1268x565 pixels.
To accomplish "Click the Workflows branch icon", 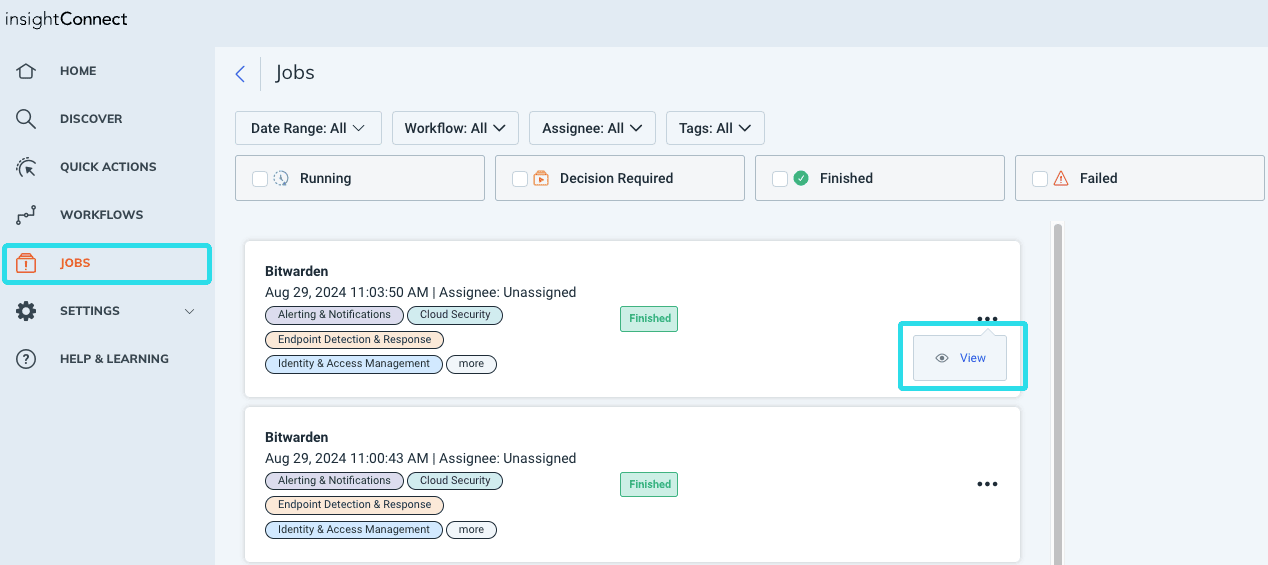I will click(x=26, y=215).
